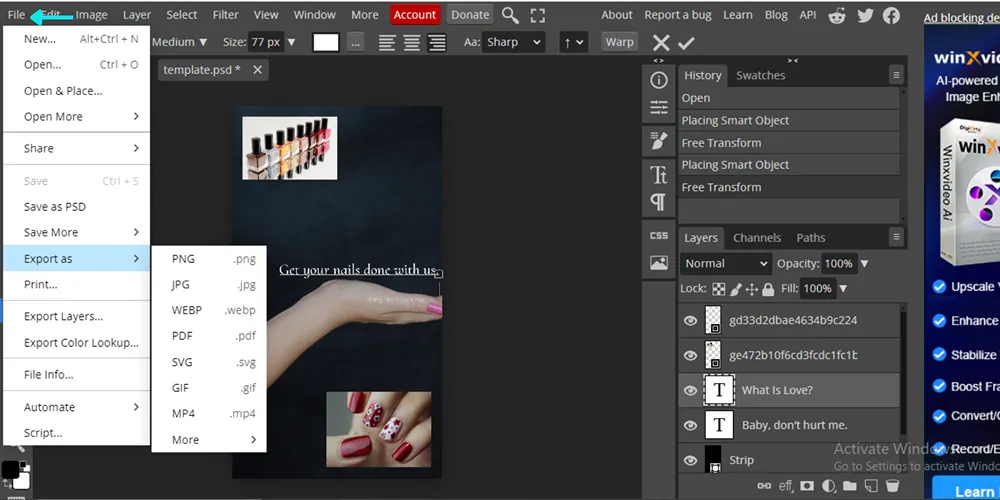Toggle visibility of the Strip layer
This screenshot has height=500, width=1000.
click(x=690, y=460)
